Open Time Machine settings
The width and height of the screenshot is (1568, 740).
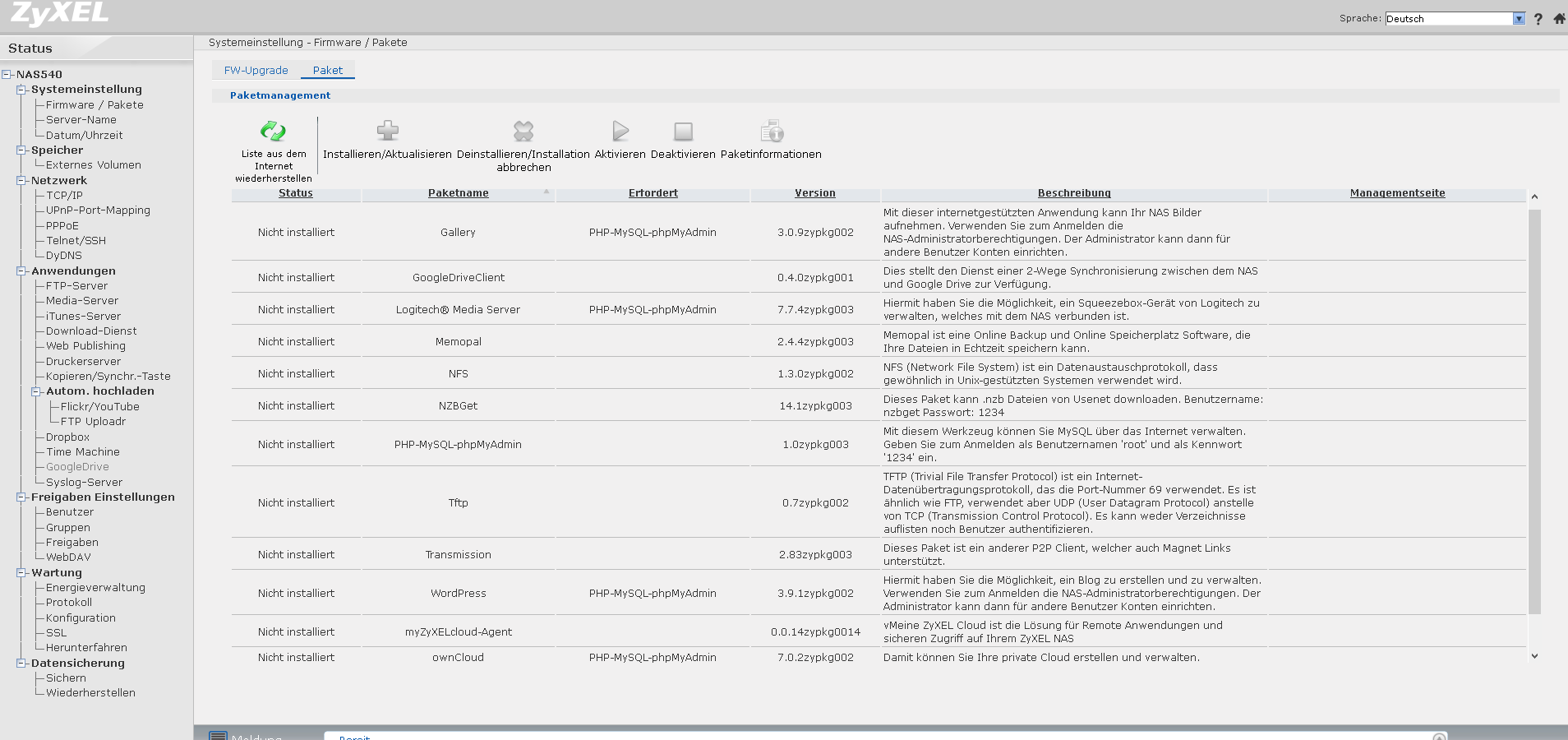click(83, 451)
